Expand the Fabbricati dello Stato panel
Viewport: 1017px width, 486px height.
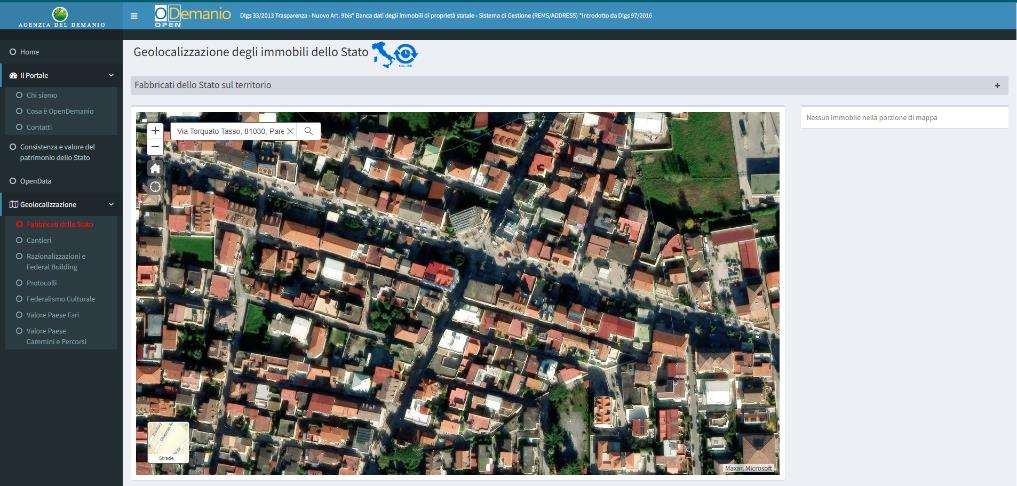point(997,86)
